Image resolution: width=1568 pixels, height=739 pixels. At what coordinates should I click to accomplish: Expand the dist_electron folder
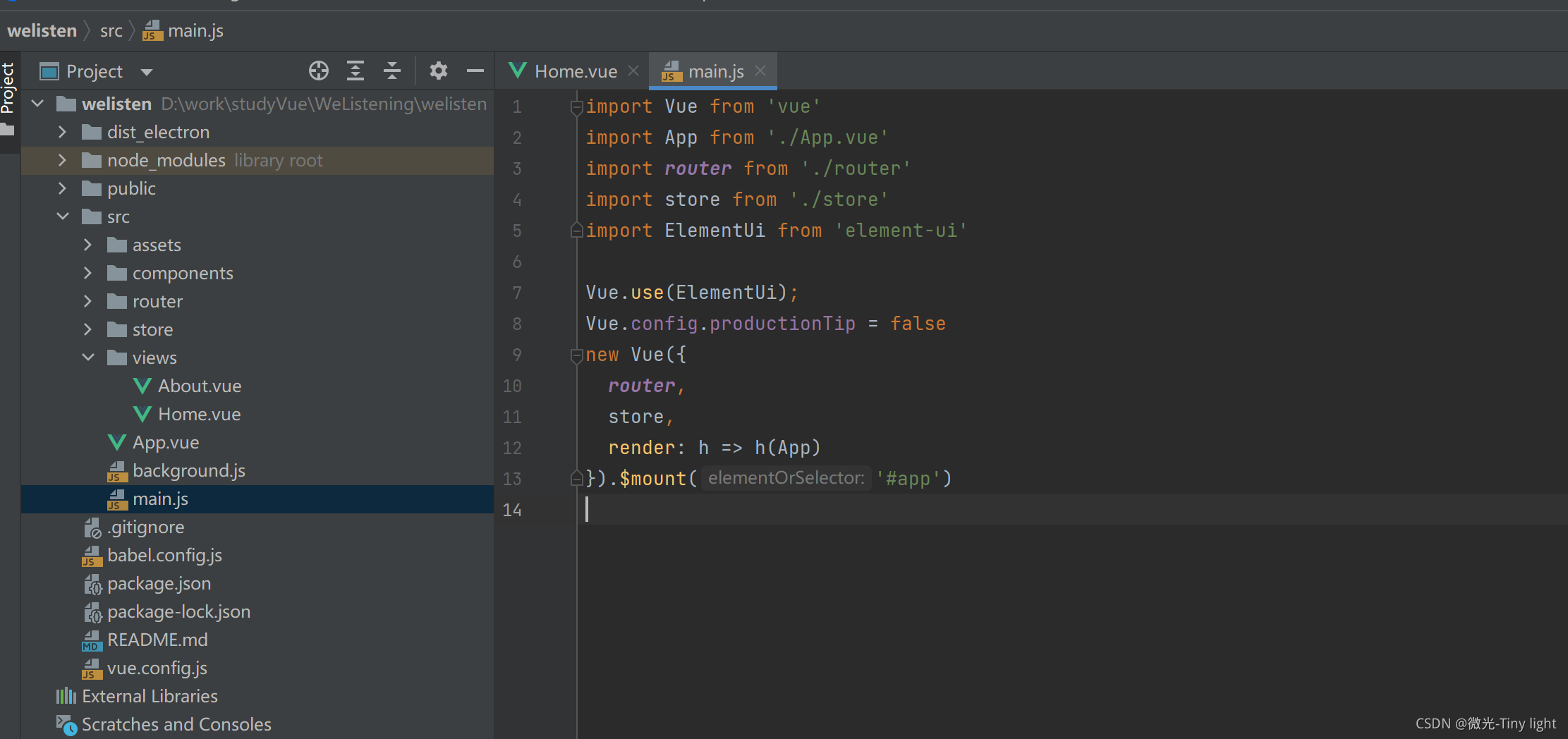click(x=62, y=132)
